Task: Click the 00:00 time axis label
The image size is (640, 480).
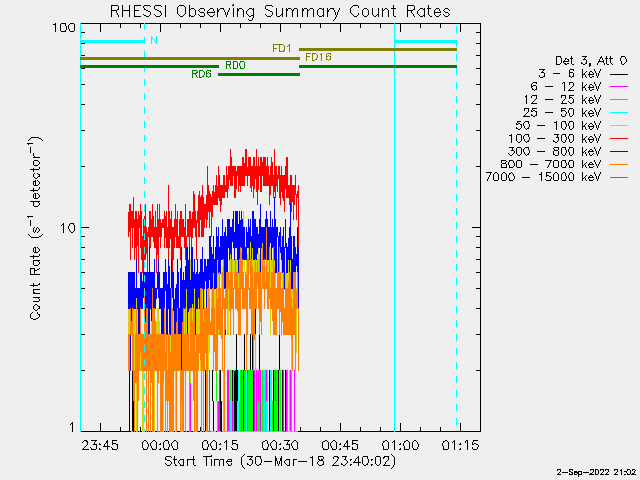Action: coord(160,445)
